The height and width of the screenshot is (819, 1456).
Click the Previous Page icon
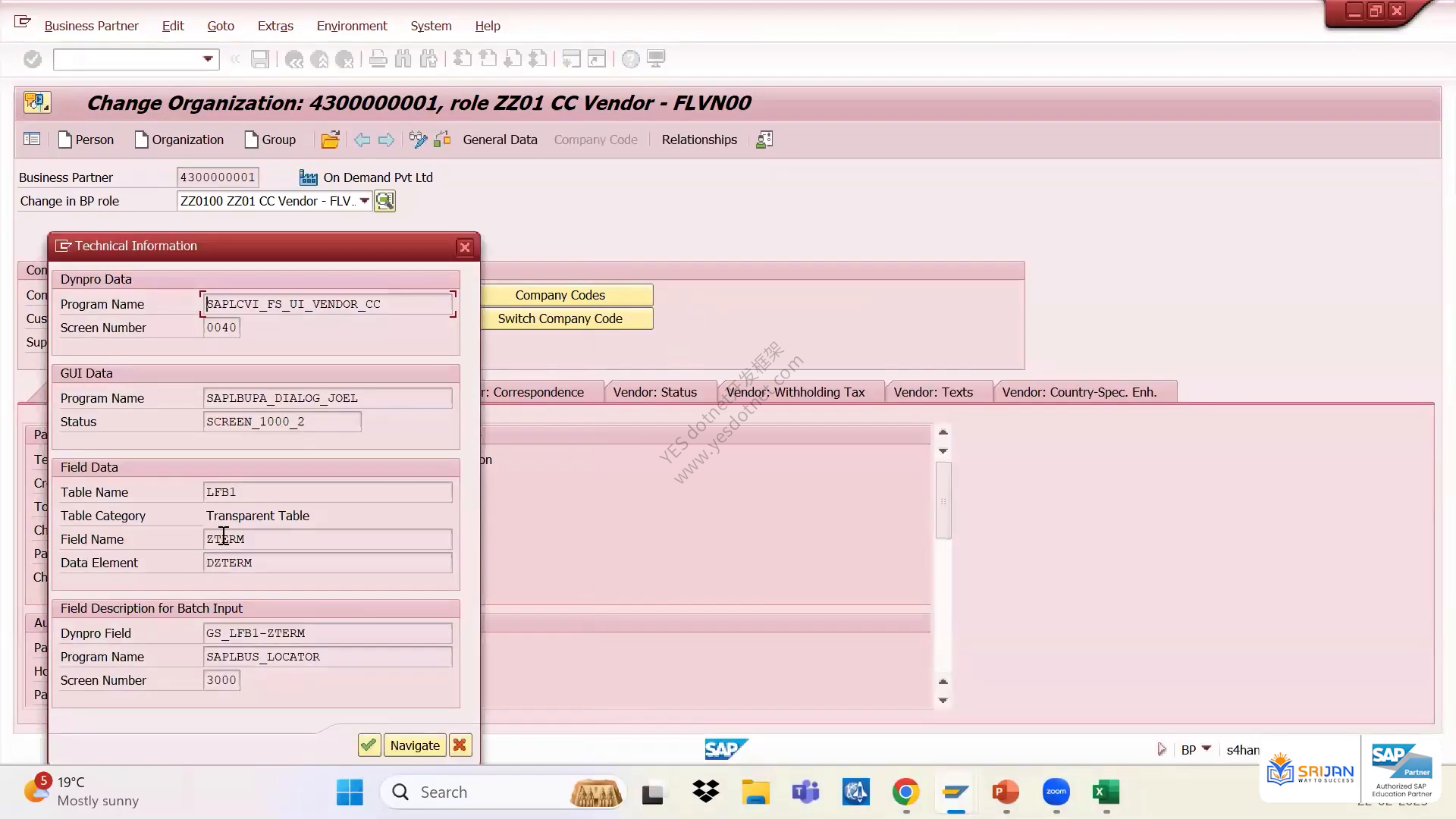pyautogui.click(x=488, y=59)
